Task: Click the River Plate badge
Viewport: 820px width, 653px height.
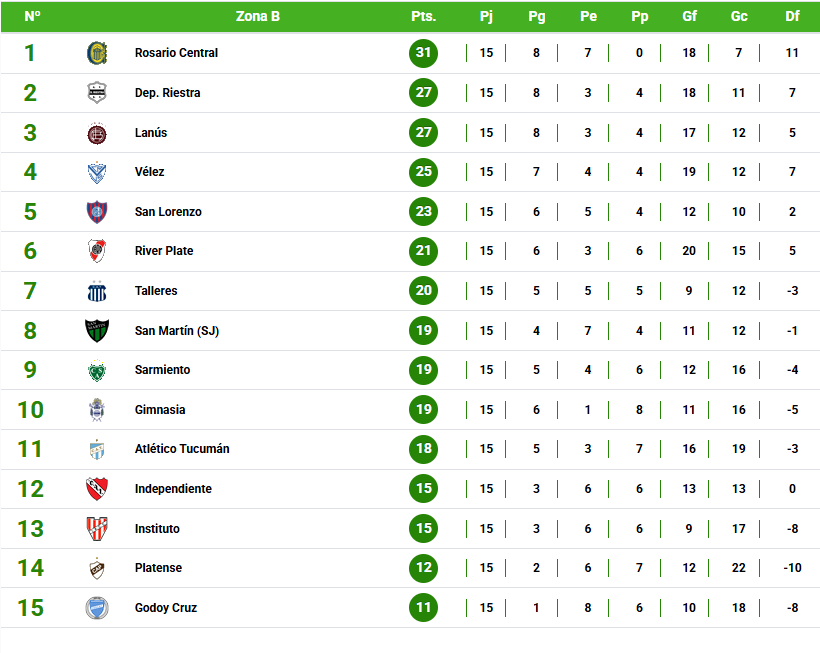Action: (x=97, y=251)
